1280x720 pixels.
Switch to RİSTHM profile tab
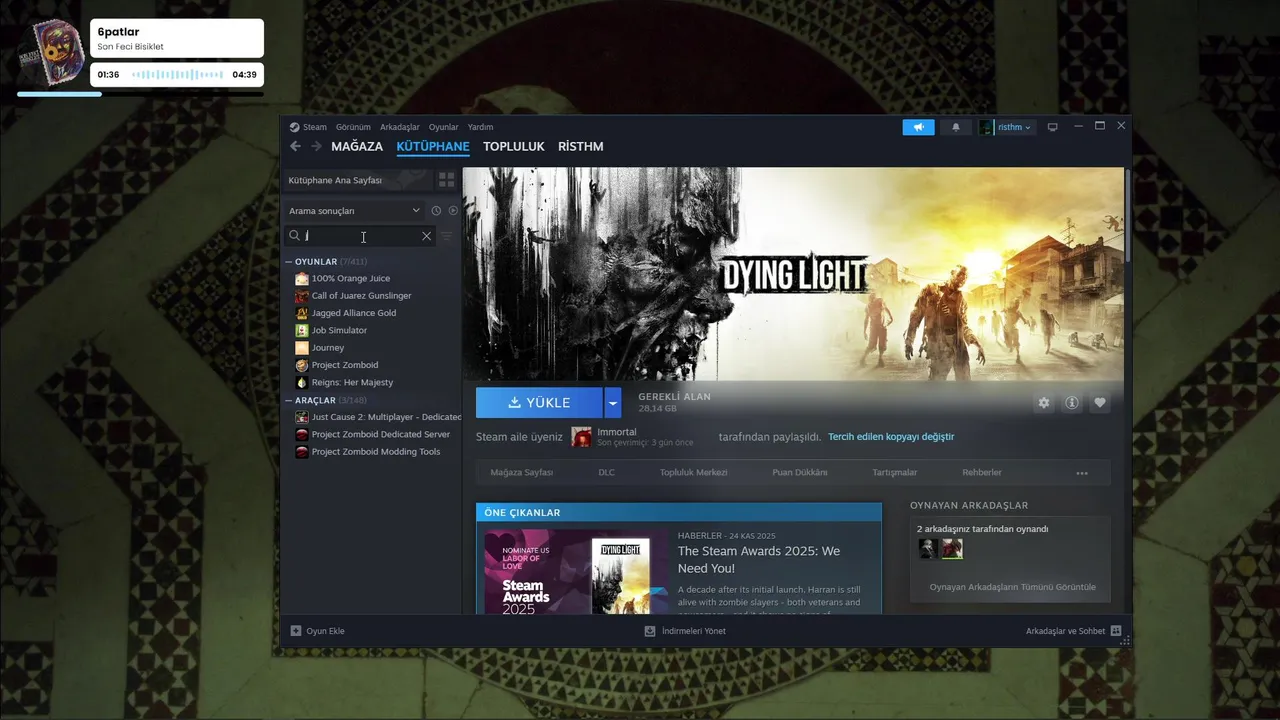coord(581,146)
